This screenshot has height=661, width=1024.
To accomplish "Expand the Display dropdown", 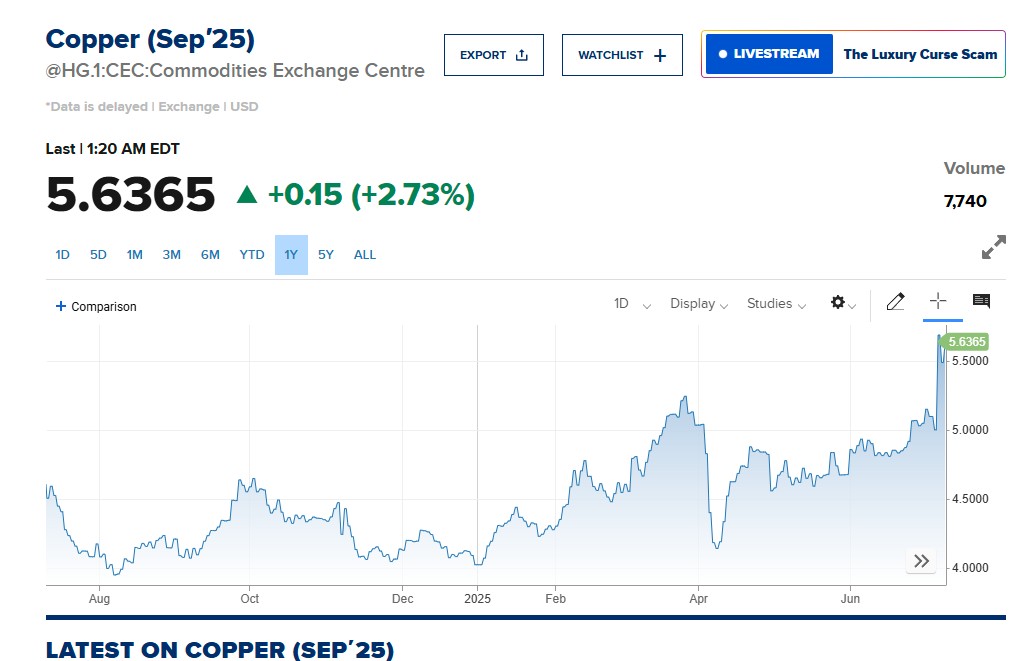I will (x=698, y=304).
